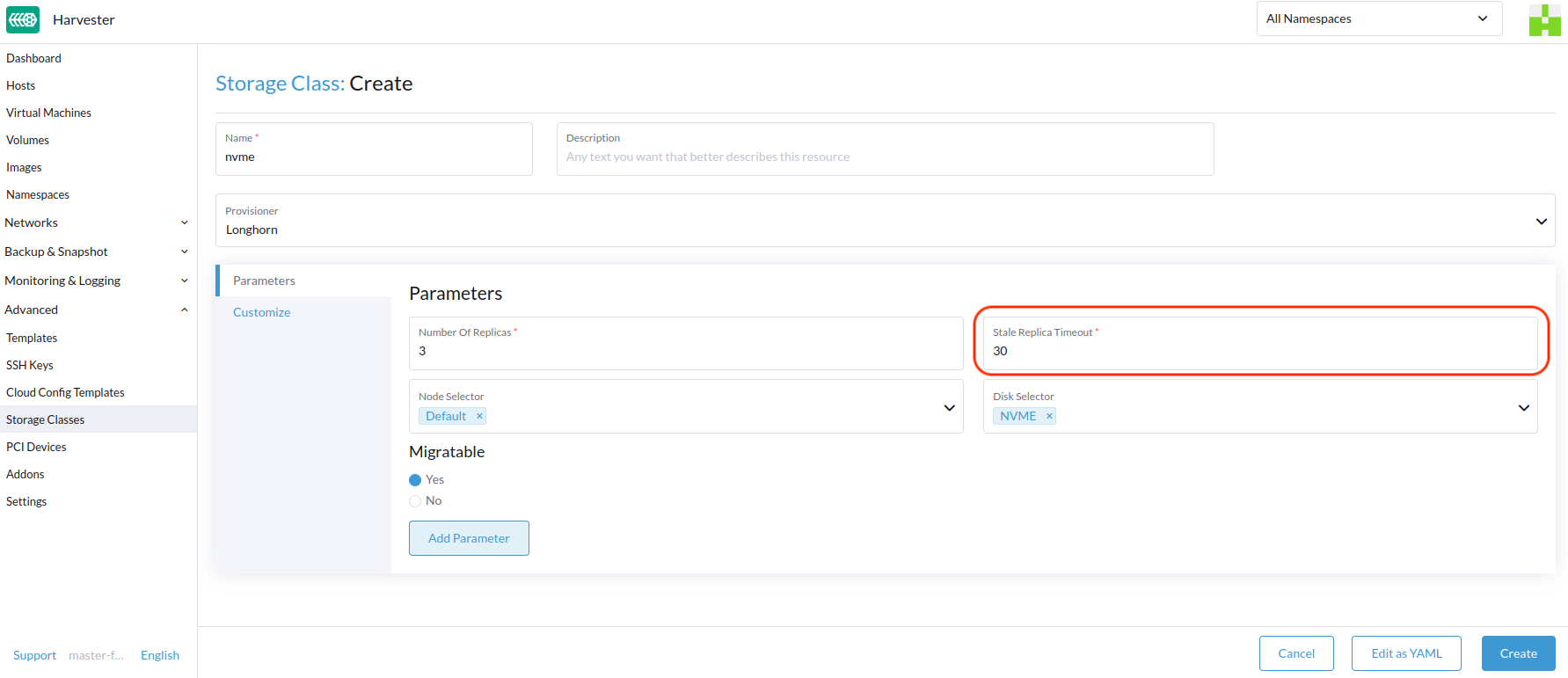Expand the Networks sidebar group
Viewport: 1568px width, 678px height.
coord(98,222)
